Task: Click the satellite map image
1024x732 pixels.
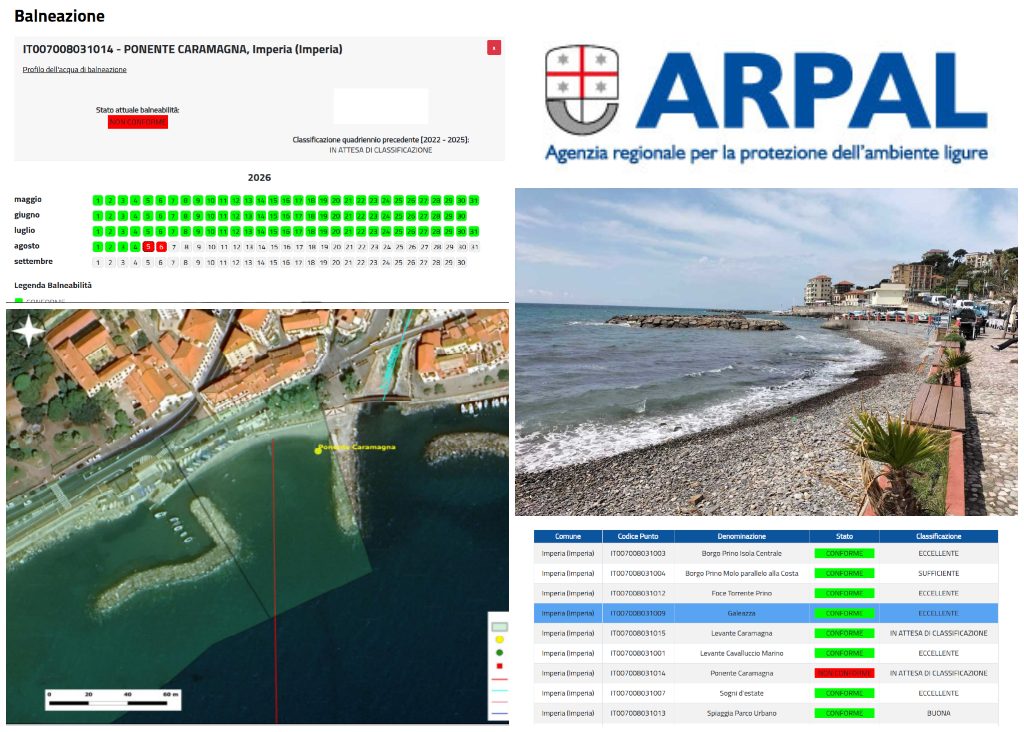Action: click(x=257, y=517)
